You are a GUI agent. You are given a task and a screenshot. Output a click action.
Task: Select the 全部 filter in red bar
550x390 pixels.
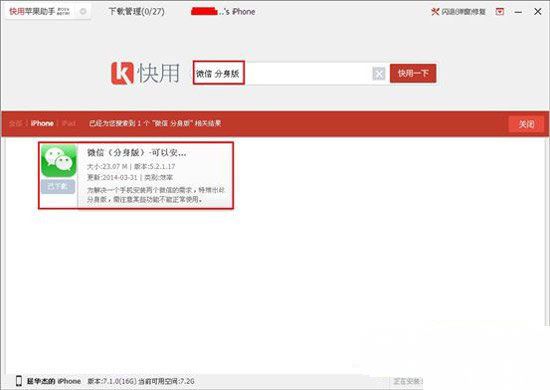point(15,123)
